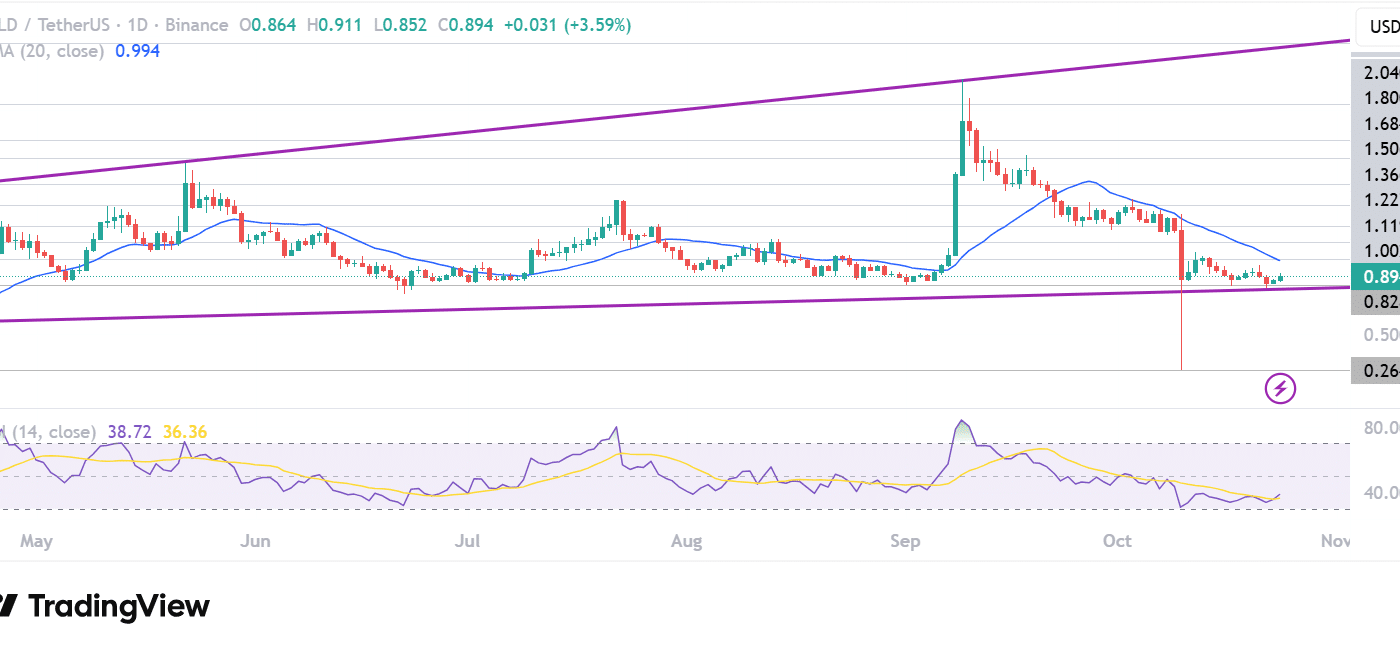The width and height of the screenshot is (1400, 651).
Task: Click the Jul label on time axis
Action: tap(467, 541)
